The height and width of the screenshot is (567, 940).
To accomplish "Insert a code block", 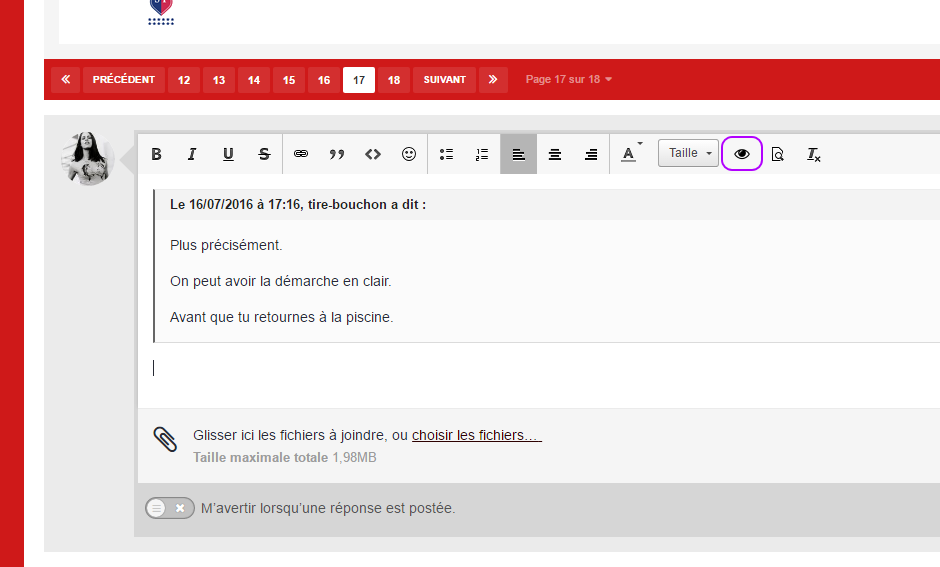I will (x=373, y=154).
